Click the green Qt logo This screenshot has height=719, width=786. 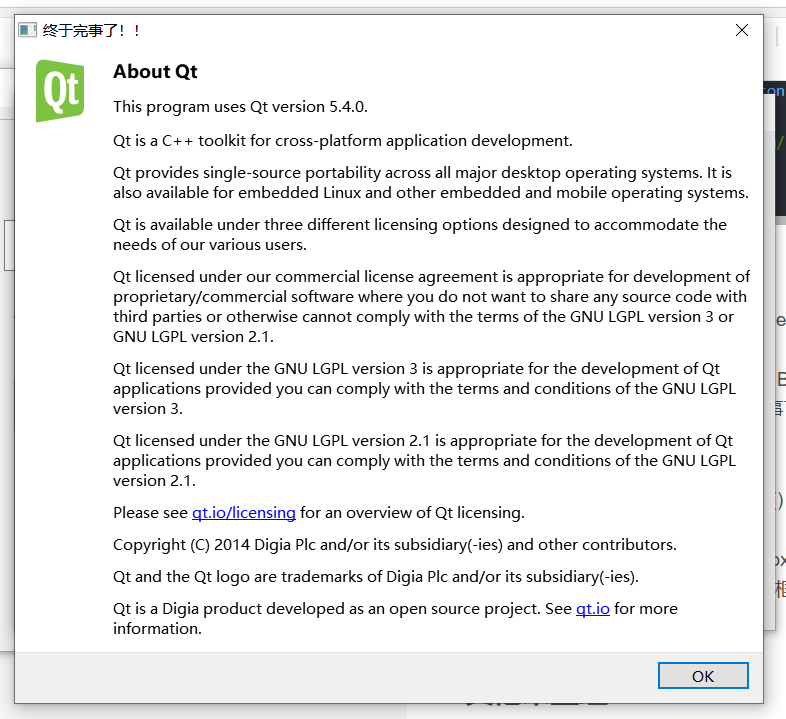coord(60,91)
